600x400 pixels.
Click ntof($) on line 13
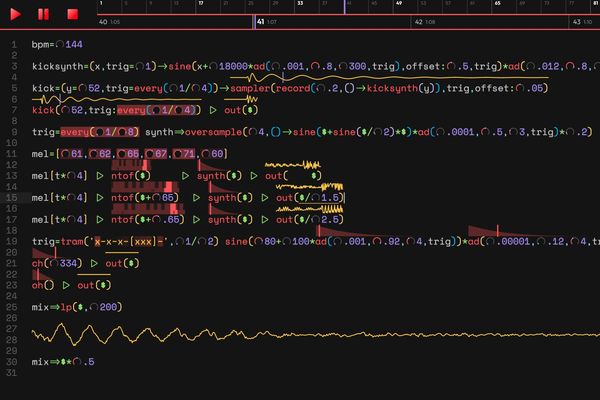coord(131,176)
